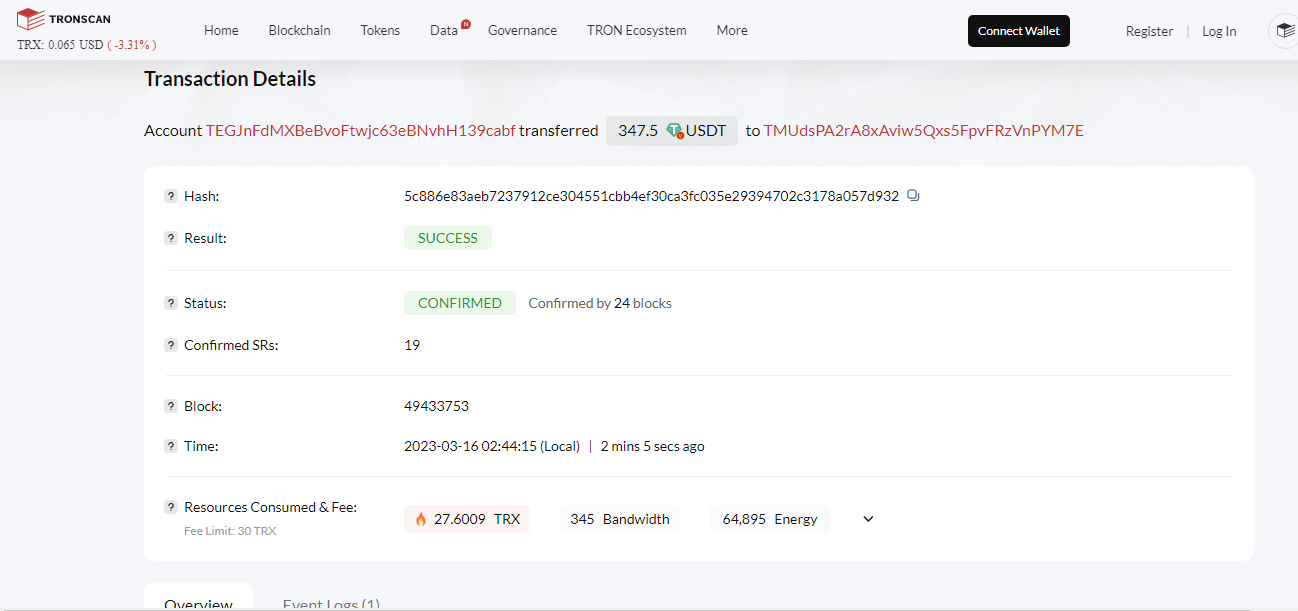This screenshot has height=611, width=1298.
Task: Open recipient address TMUdsPA2rA8xAviw5Qxs5FpvFRzVnPYM7E
Action: point(924,131)
